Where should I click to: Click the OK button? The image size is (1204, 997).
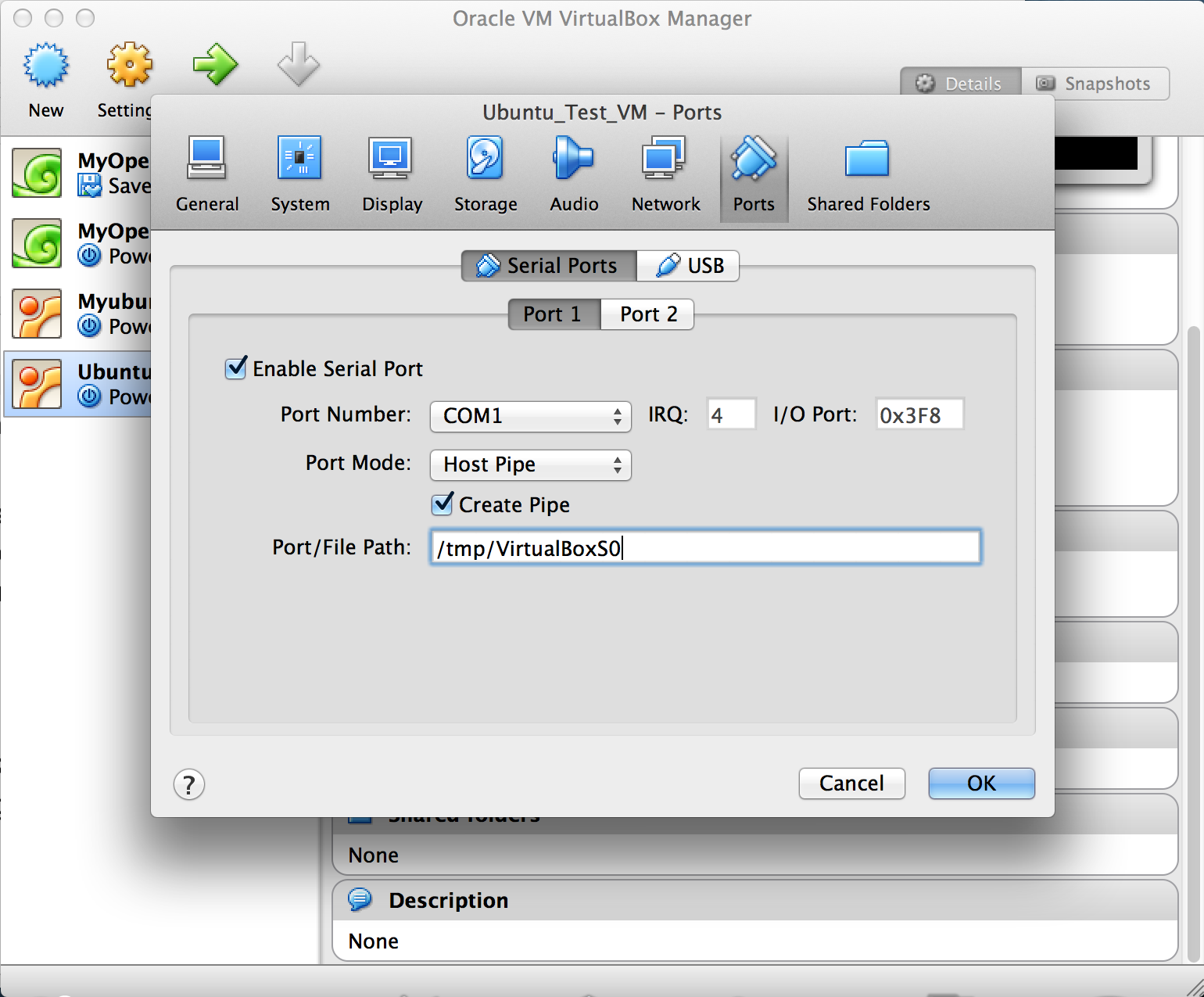tap(981, 784)
